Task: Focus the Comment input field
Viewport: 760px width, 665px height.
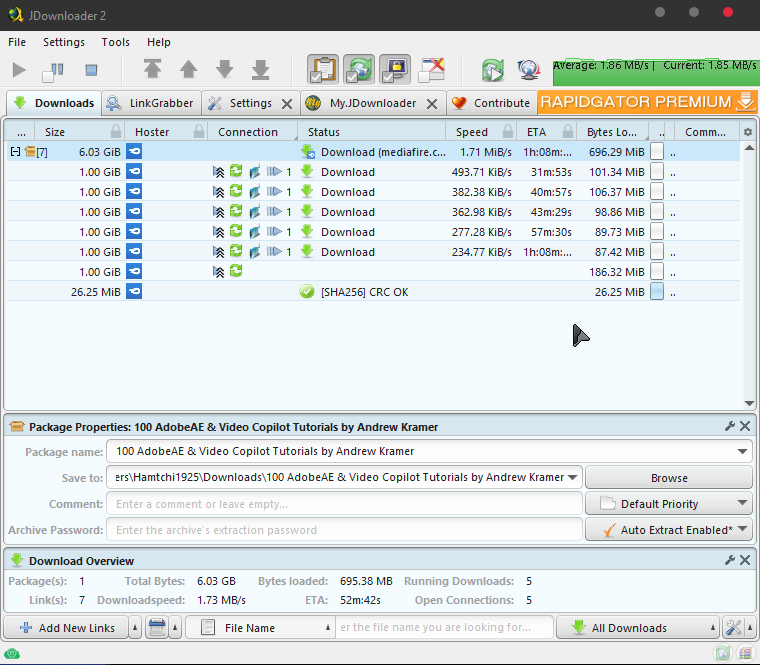Action: [x=344, y=504]
